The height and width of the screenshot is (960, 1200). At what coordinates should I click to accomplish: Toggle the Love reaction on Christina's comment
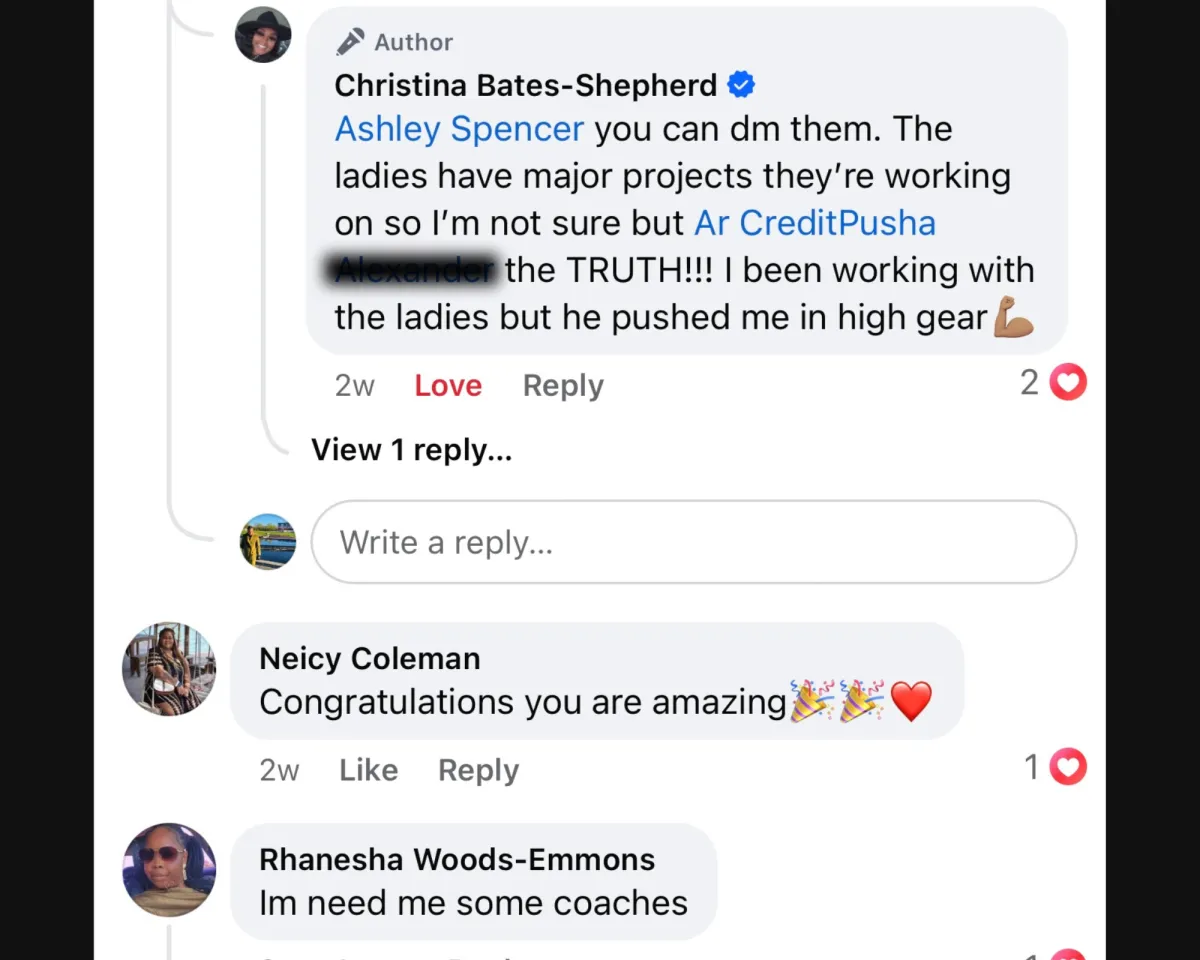point(448,386)
